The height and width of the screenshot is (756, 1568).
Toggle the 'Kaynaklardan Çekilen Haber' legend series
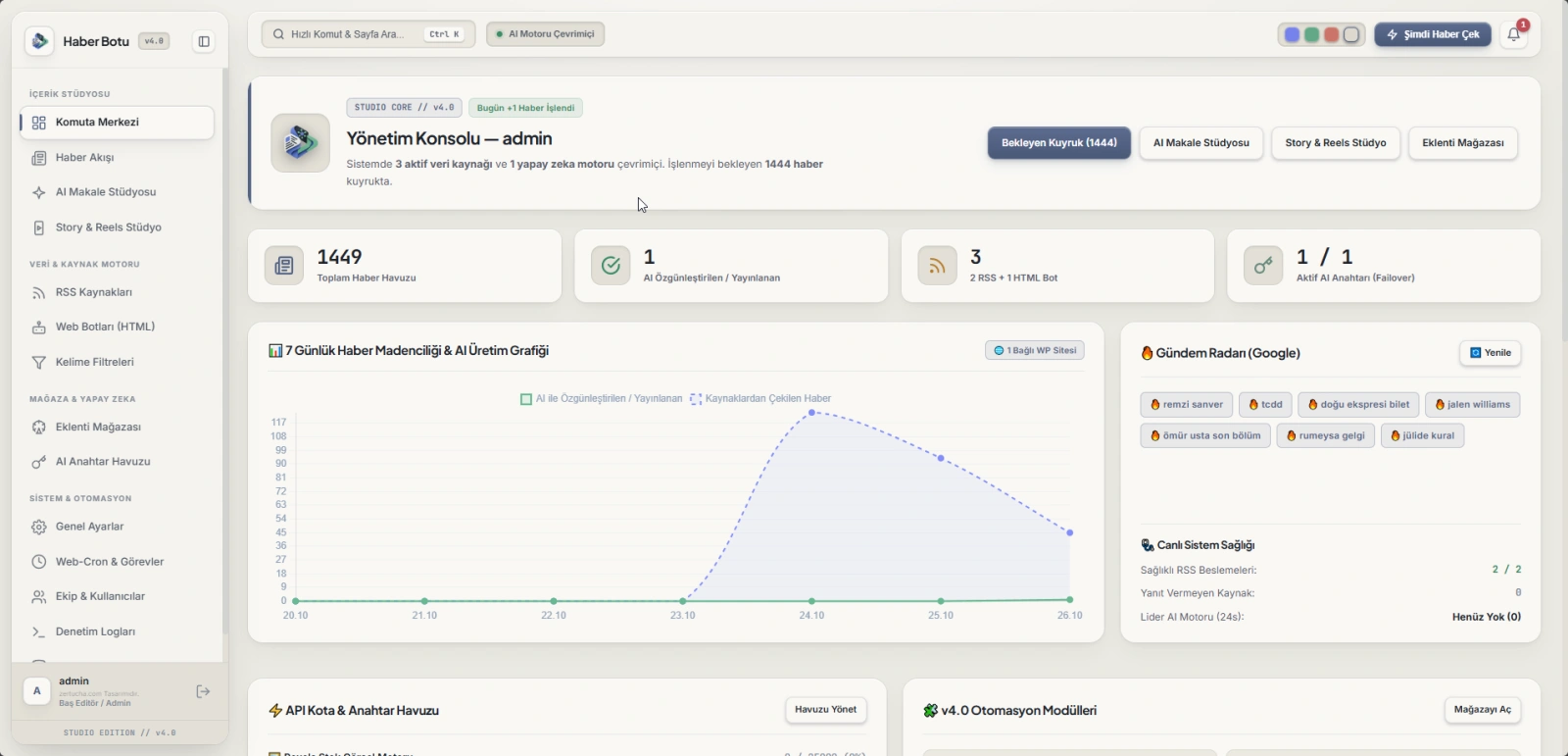[x=760, y=399]
